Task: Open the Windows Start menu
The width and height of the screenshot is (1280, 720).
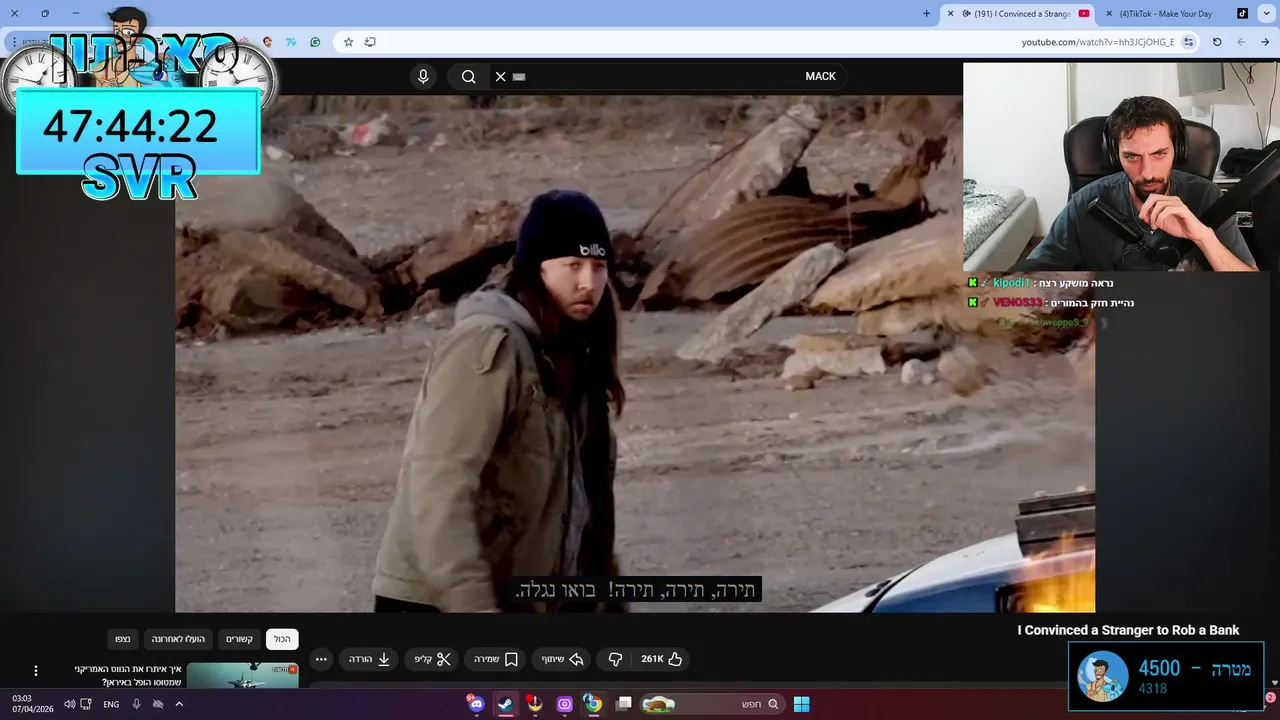Action: tap(801, 704)
